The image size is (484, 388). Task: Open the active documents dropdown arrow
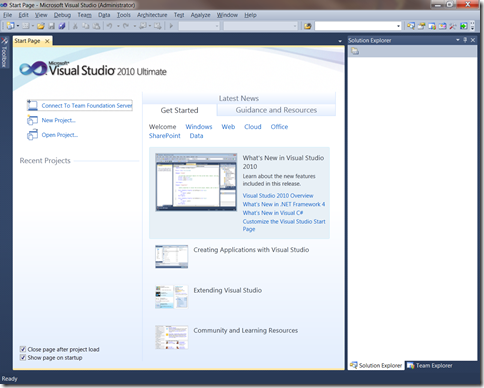[340, 41]
